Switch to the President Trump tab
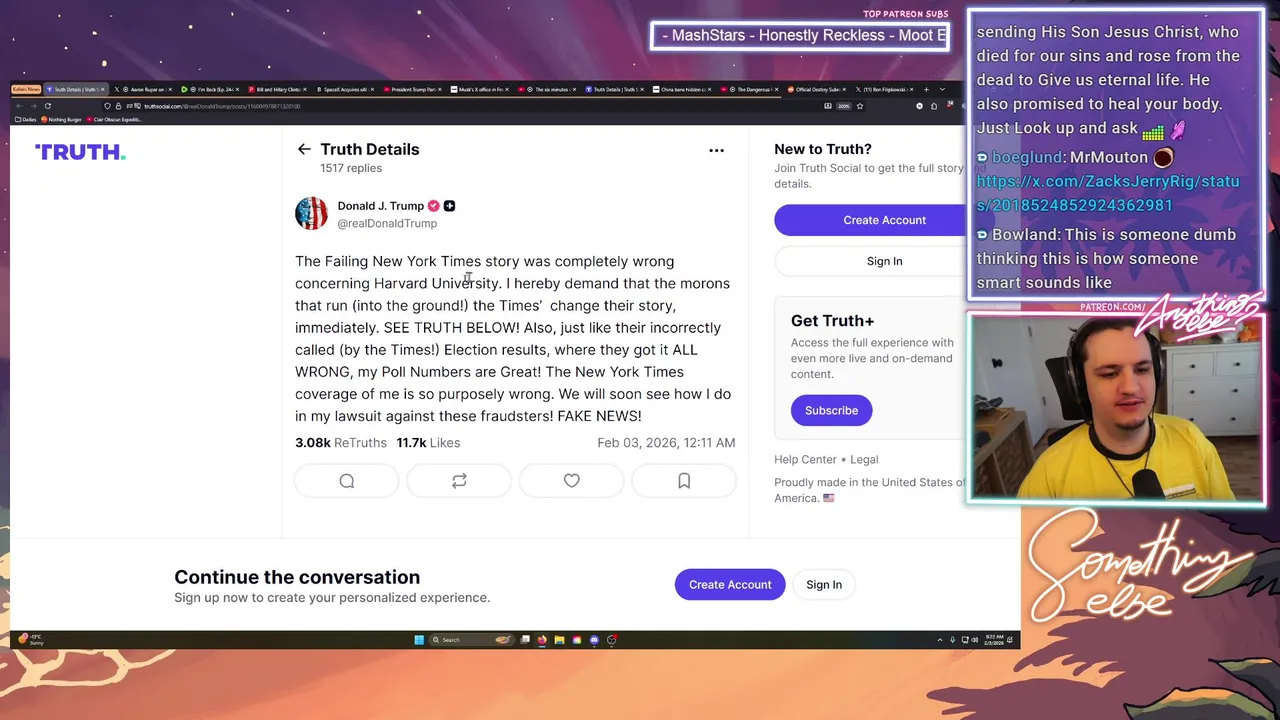The width and height of the screenshot is (1280, 720). point(412,89)
